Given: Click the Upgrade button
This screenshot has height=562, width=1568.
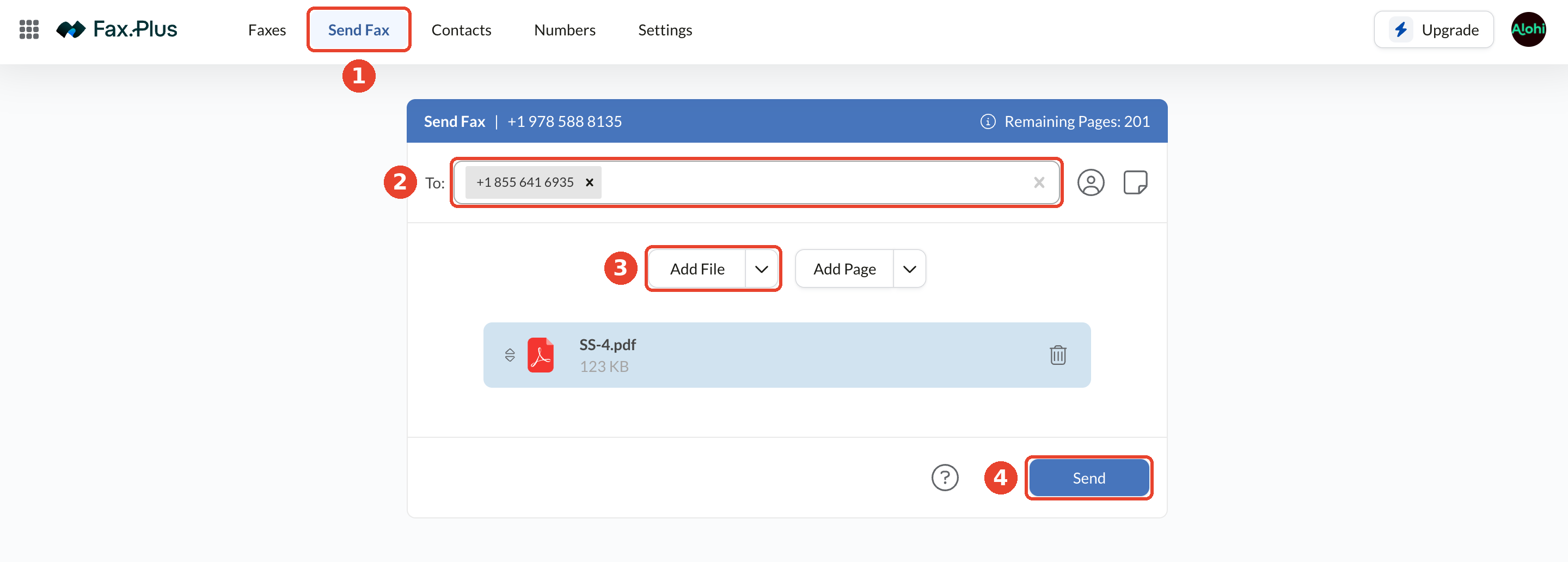Looking at the screenshot, I should tap(1433, 30).
